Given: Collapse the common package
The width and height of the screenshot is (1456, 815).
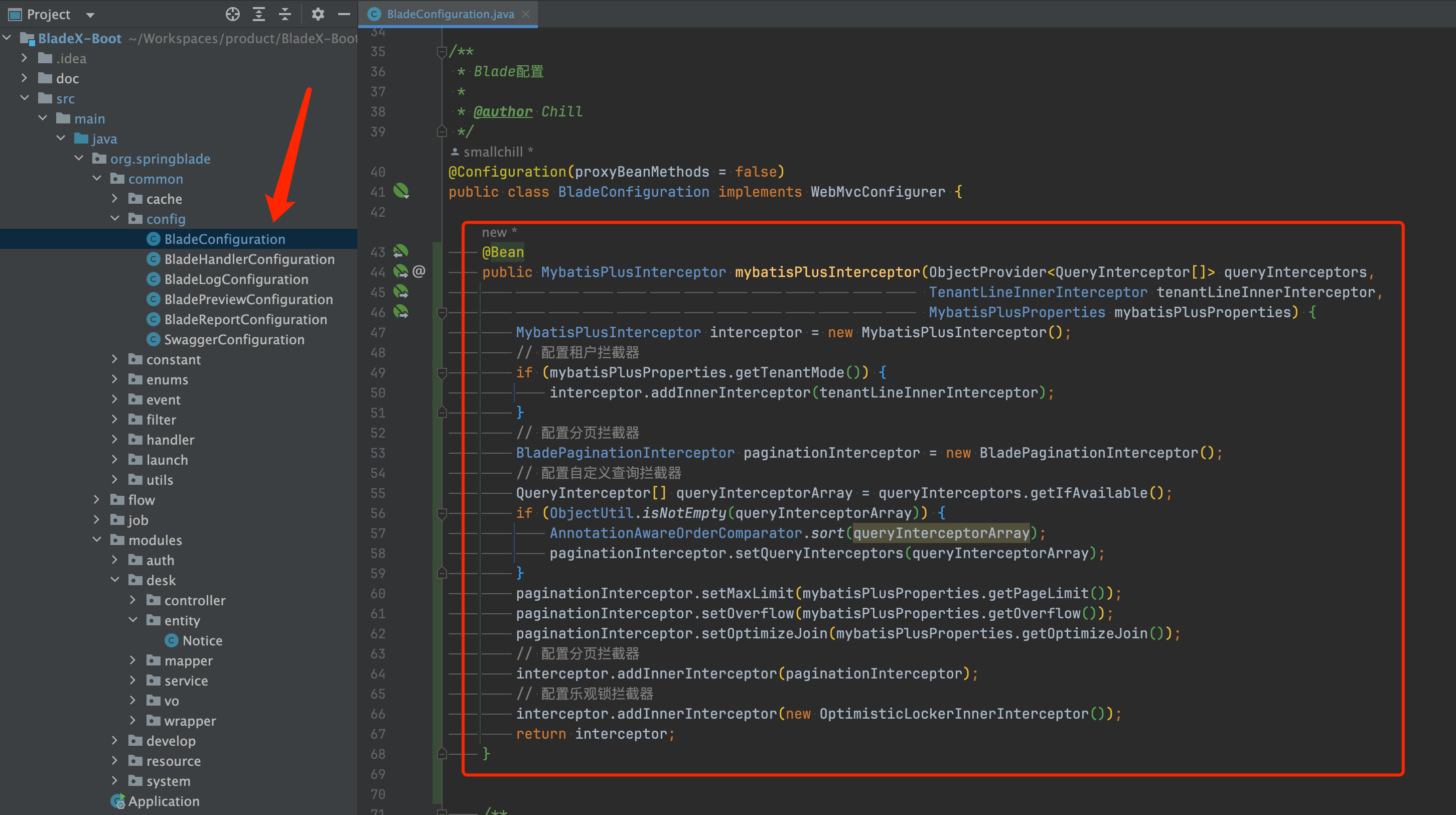Looking at the screenshot, I should 97,179.
